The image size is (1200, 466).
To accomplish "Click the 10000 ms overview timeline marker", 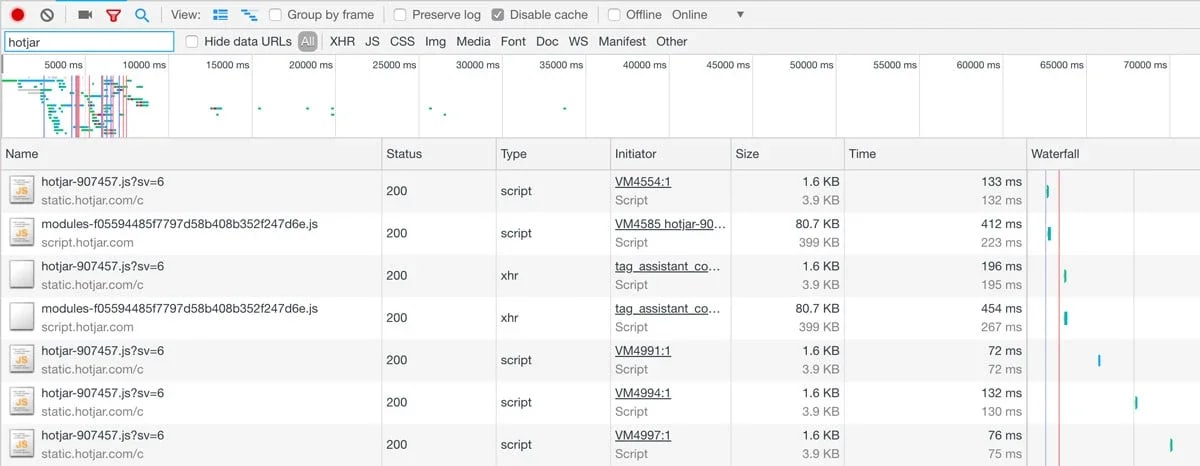I will pyautogui.click(x=144, y=65).
